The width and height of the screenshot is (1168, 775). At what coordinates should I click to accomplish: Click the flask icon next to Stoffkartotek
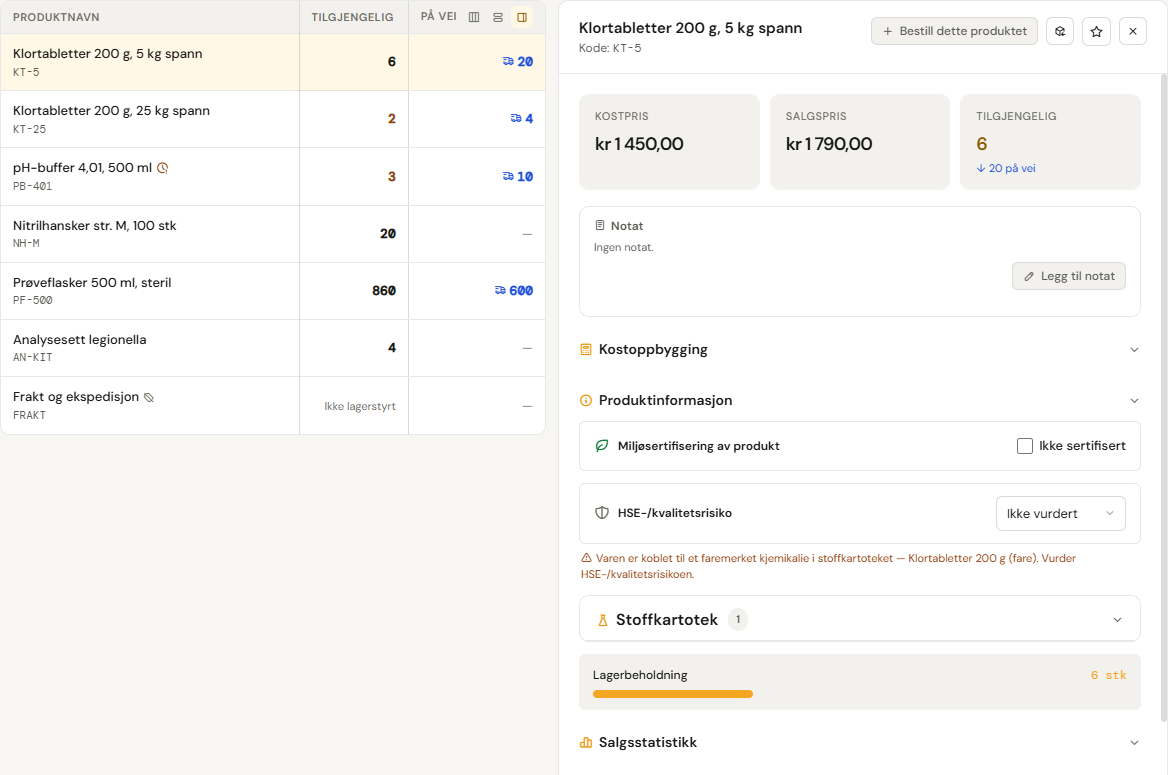pos(603,620)
